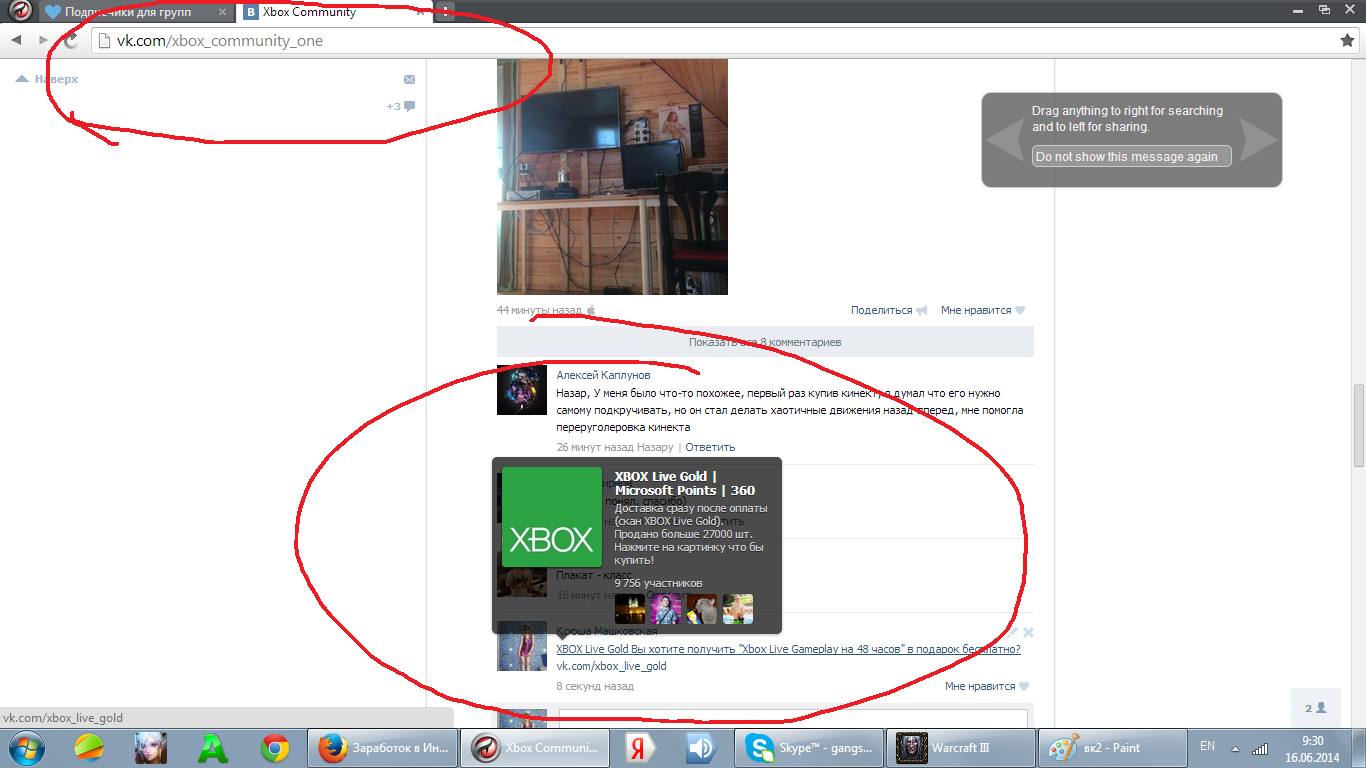Open the third member avatar in popup
The image size is (1366, 768).
pos(702,609)
